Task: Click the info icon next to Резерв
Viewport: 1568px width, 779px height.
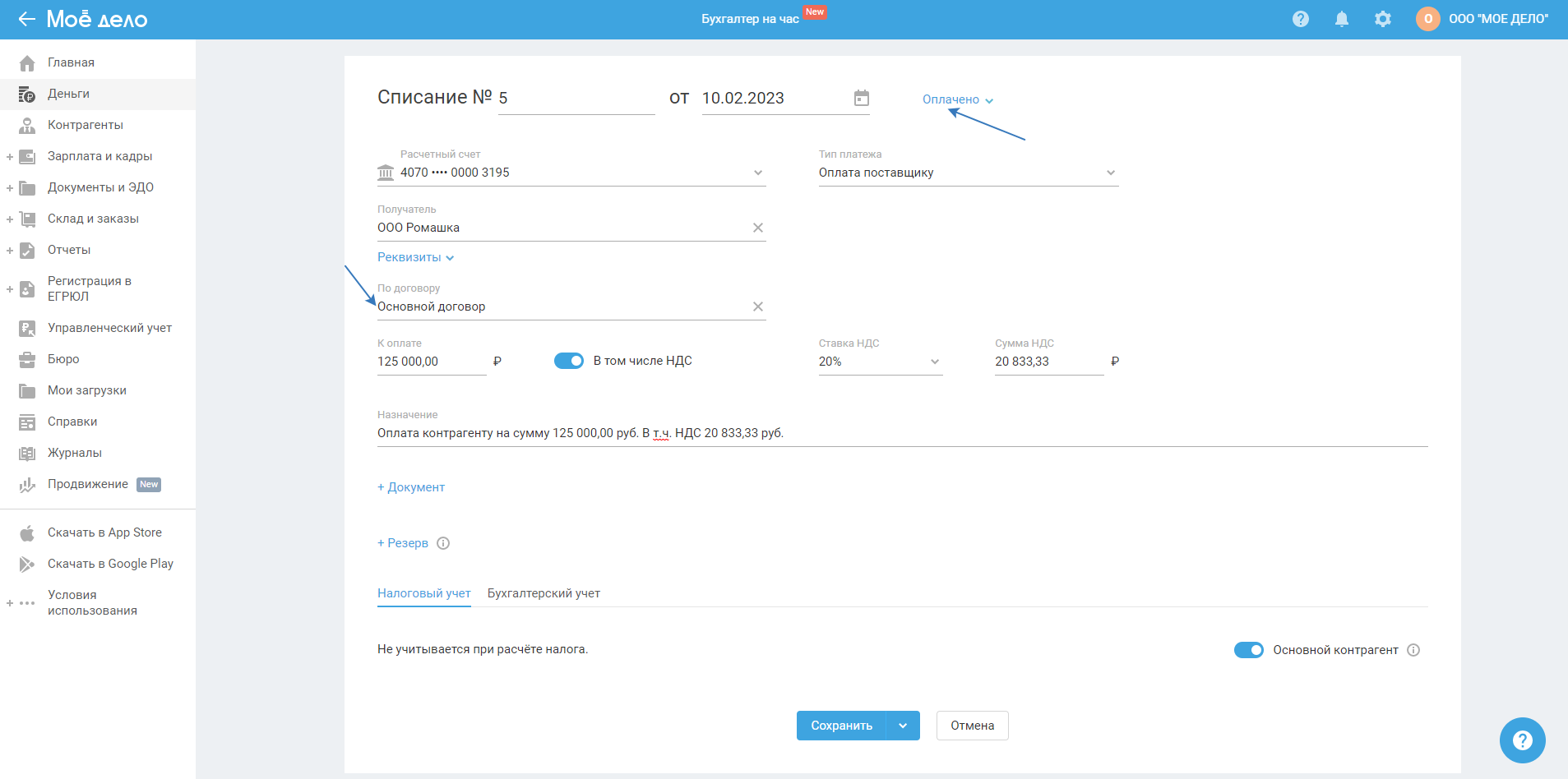Action: point(443,543)
